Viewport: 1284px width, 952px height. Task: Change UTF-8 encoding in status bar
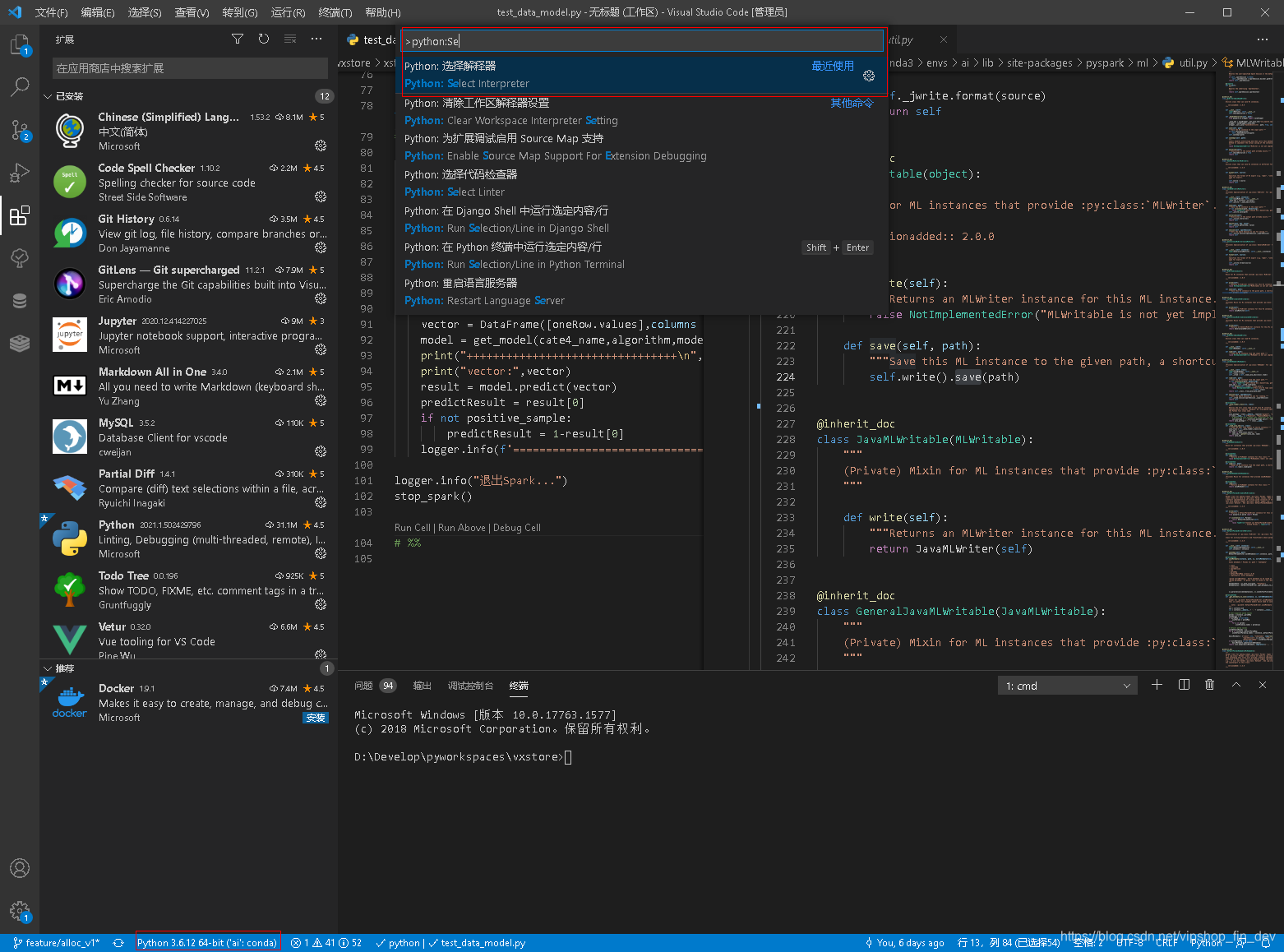[x=1129, y=943]
